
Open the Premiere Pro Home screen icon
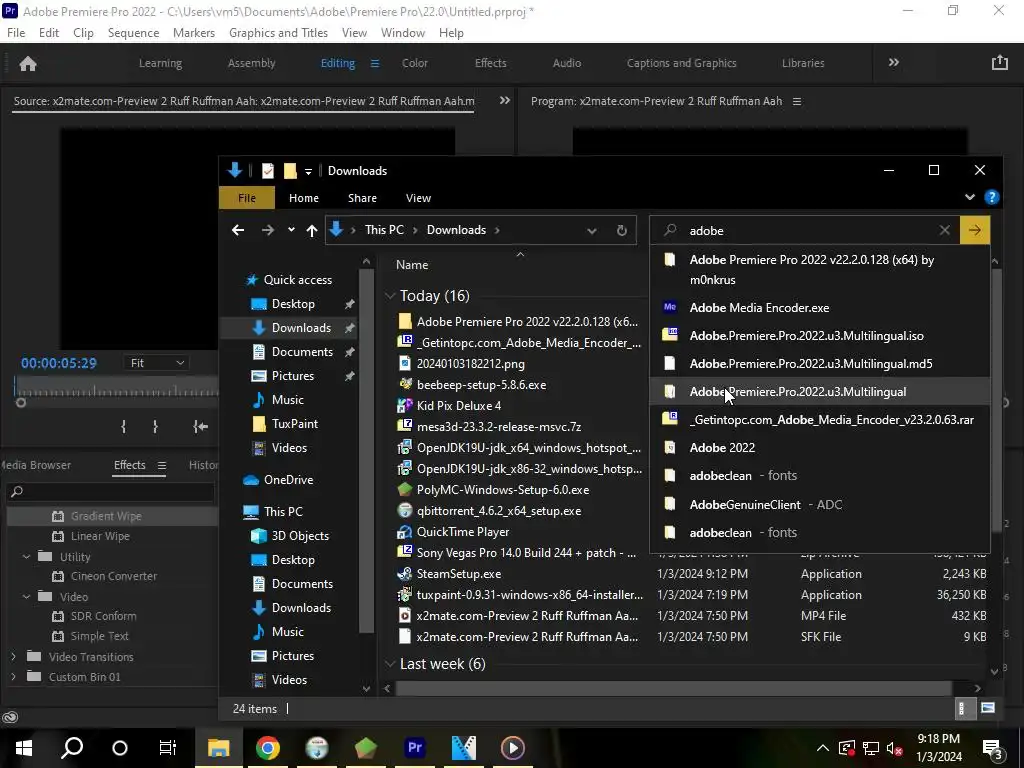(28, 63)
